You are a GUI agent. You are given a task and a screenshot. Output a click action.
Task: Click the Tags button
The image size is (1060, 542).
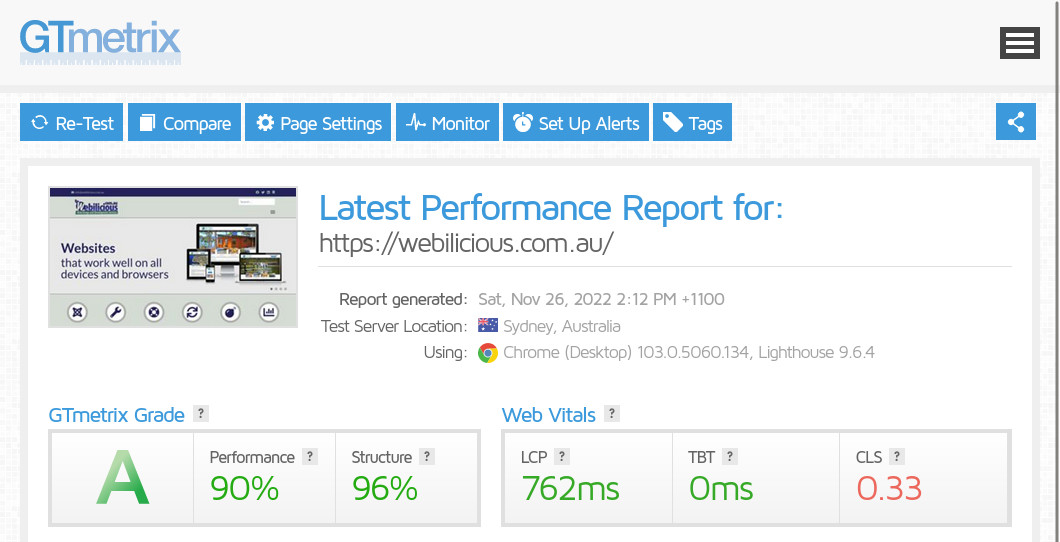click(x=692, y=122)
